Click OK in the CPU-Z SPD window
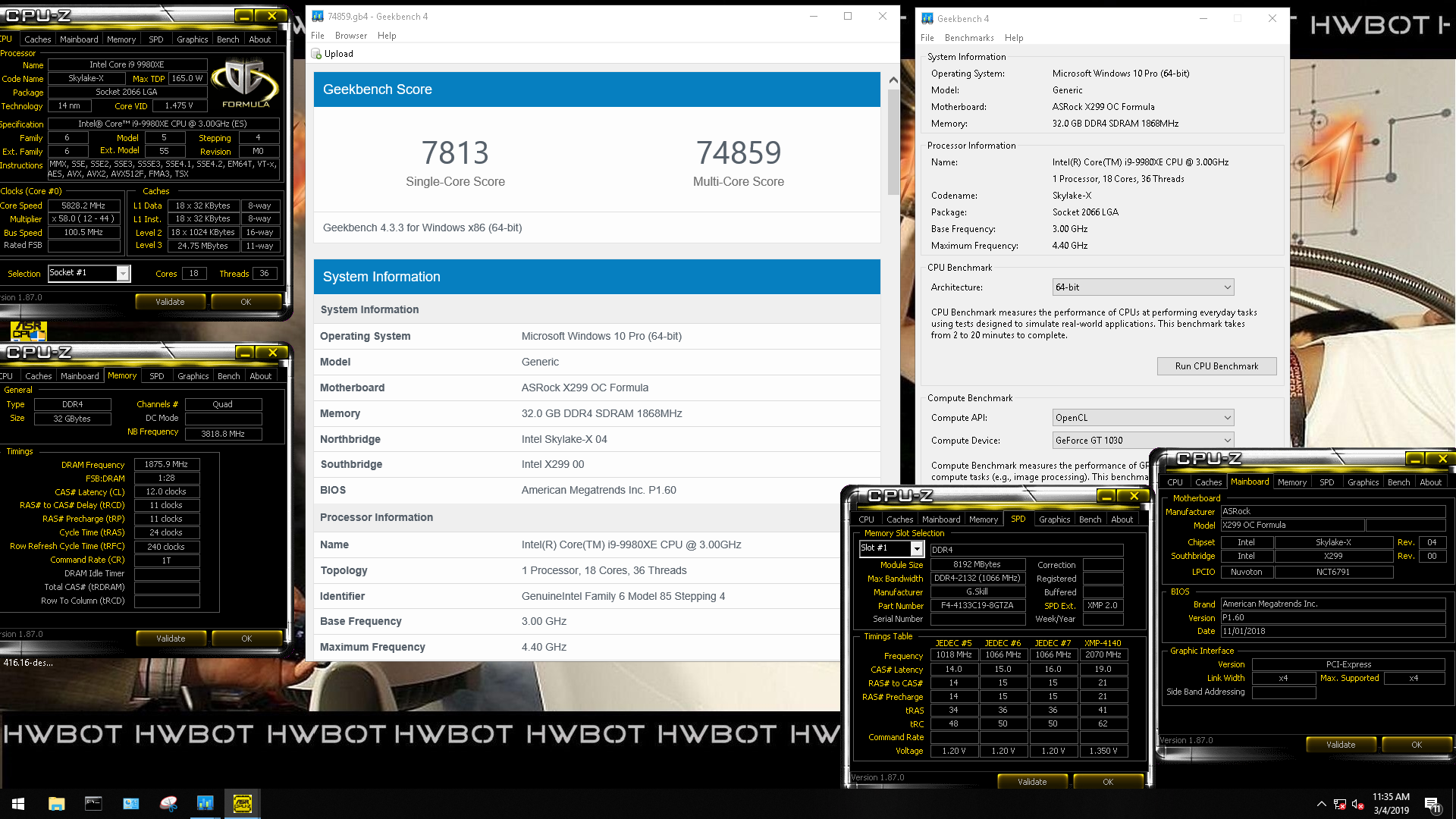The width and height of the screenshot is (1456, 819). [x=1108, y=782]
